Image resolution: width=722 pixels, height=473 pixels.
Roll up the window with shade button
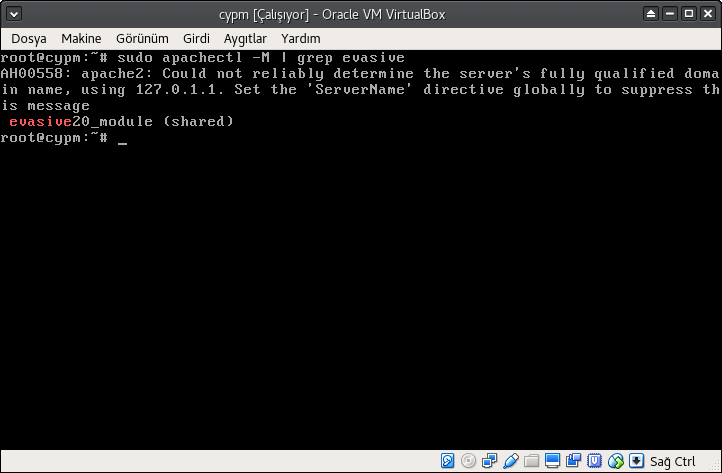651,13
